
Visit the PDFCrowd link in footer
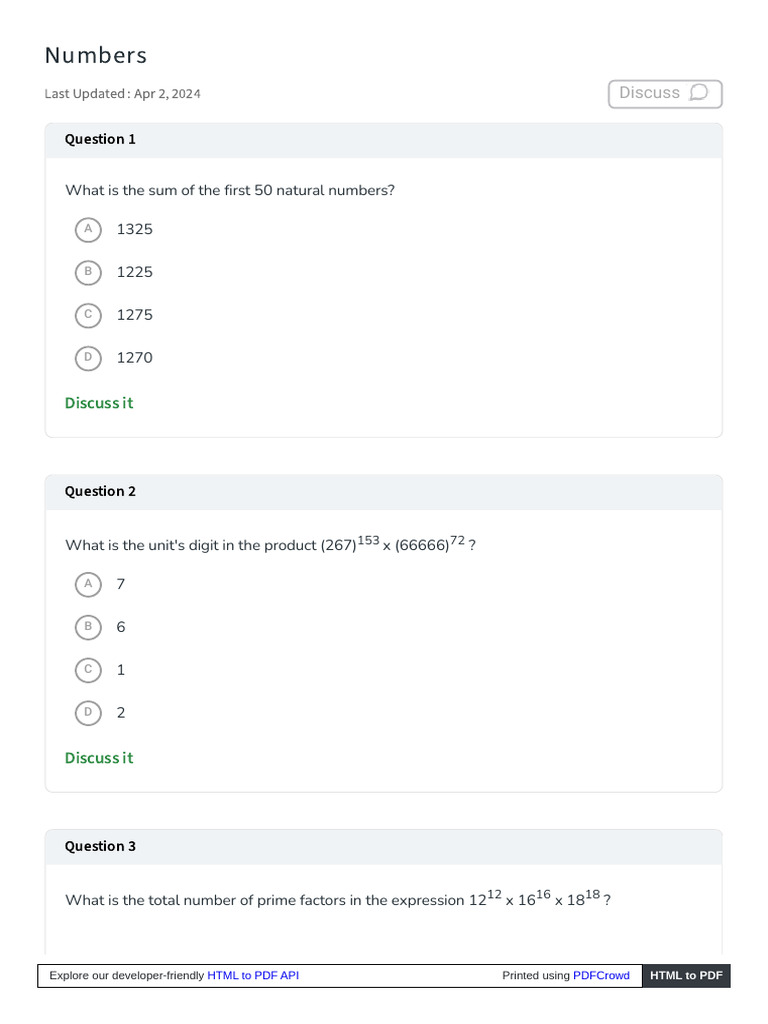pyautogui.click(x=601, y=975)
